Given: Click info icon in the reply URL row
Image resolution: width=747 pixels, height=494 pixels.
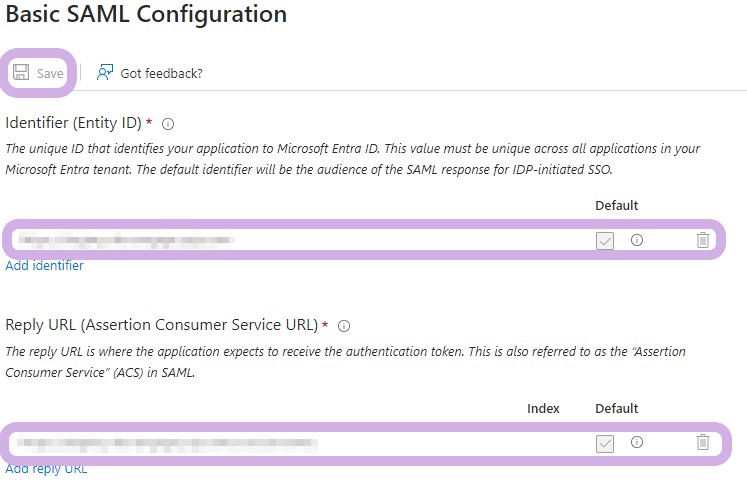Looking at the screenshot, I should 636,442.
